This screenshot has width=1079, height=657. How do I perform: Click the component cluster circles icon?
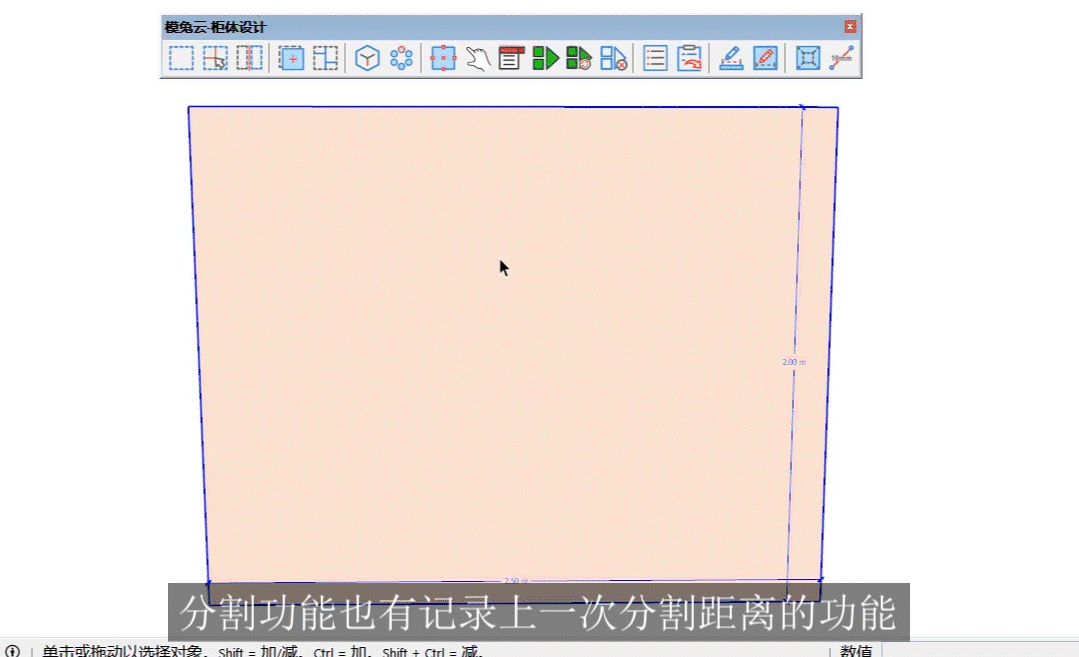click(x=400, y=58)
